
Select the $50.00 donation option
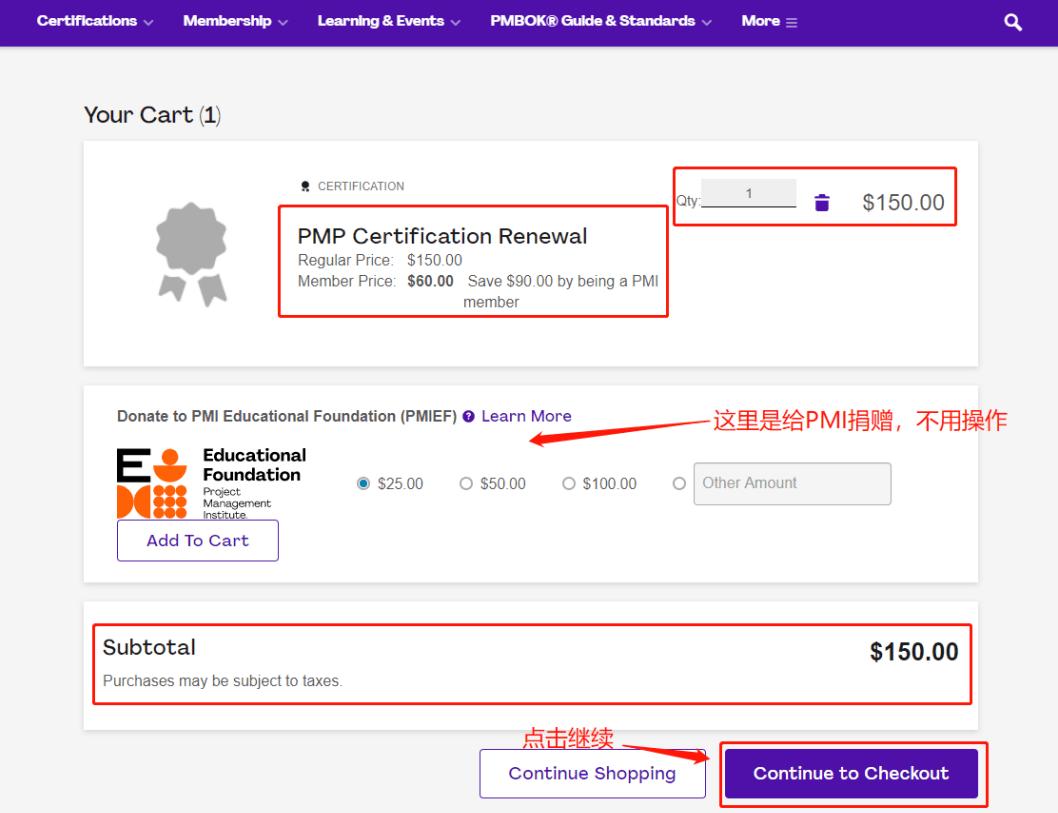click(465, 484)
